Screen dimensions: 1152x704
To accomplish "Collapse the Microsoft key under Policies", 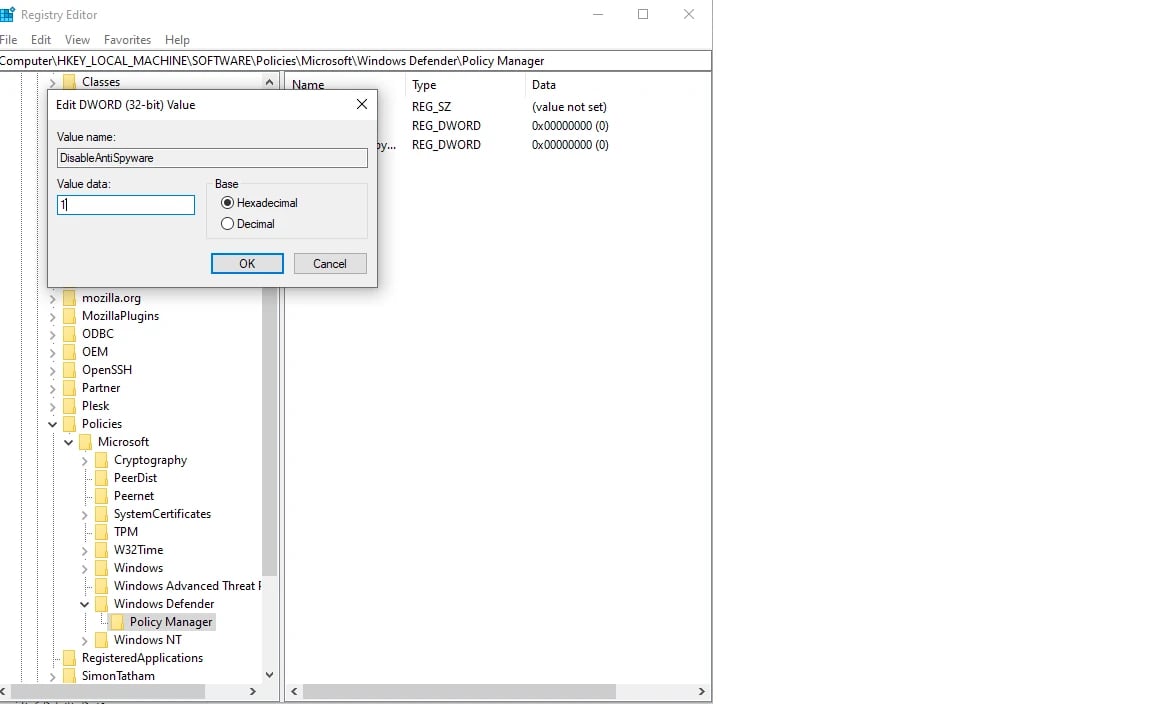I will [68, 442].
